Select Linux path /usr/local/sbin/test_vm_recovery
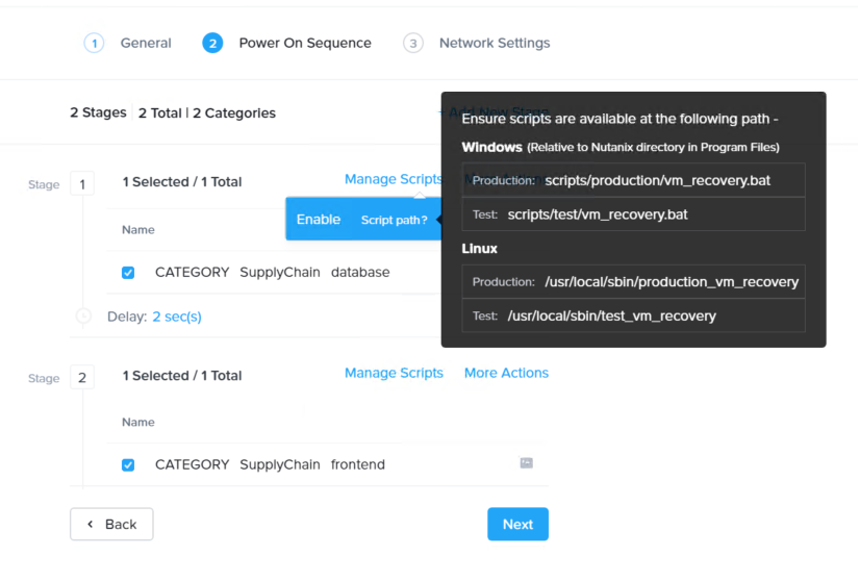 (612, 316)
